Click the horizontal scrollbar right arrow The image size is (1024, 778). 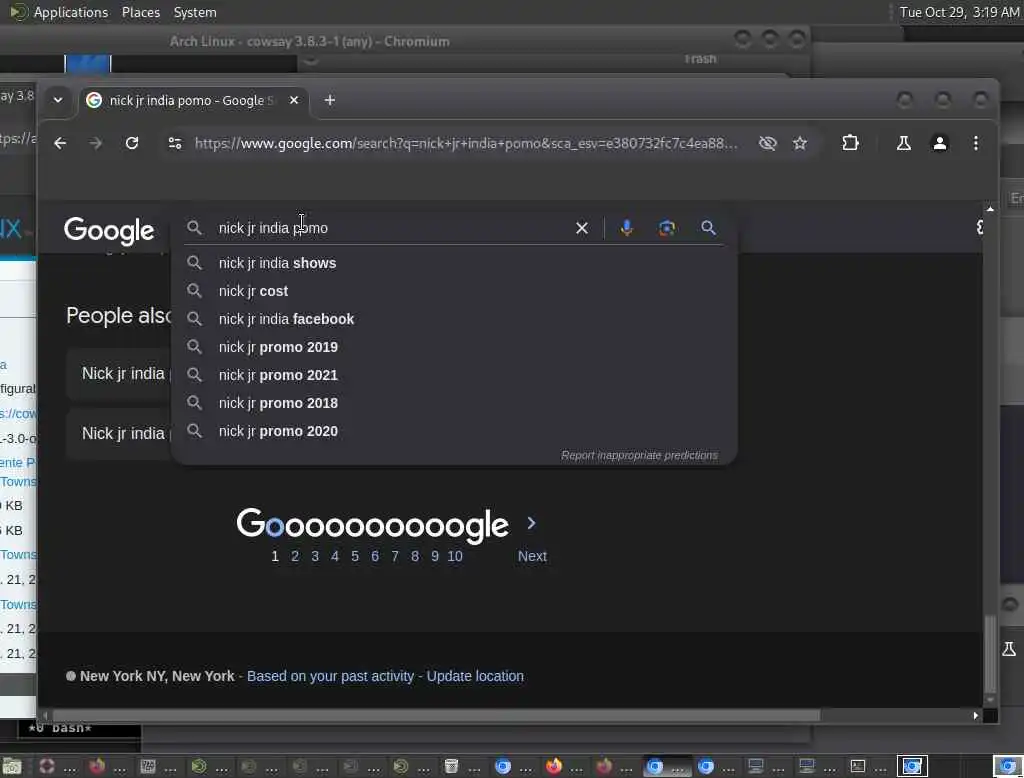976,716
